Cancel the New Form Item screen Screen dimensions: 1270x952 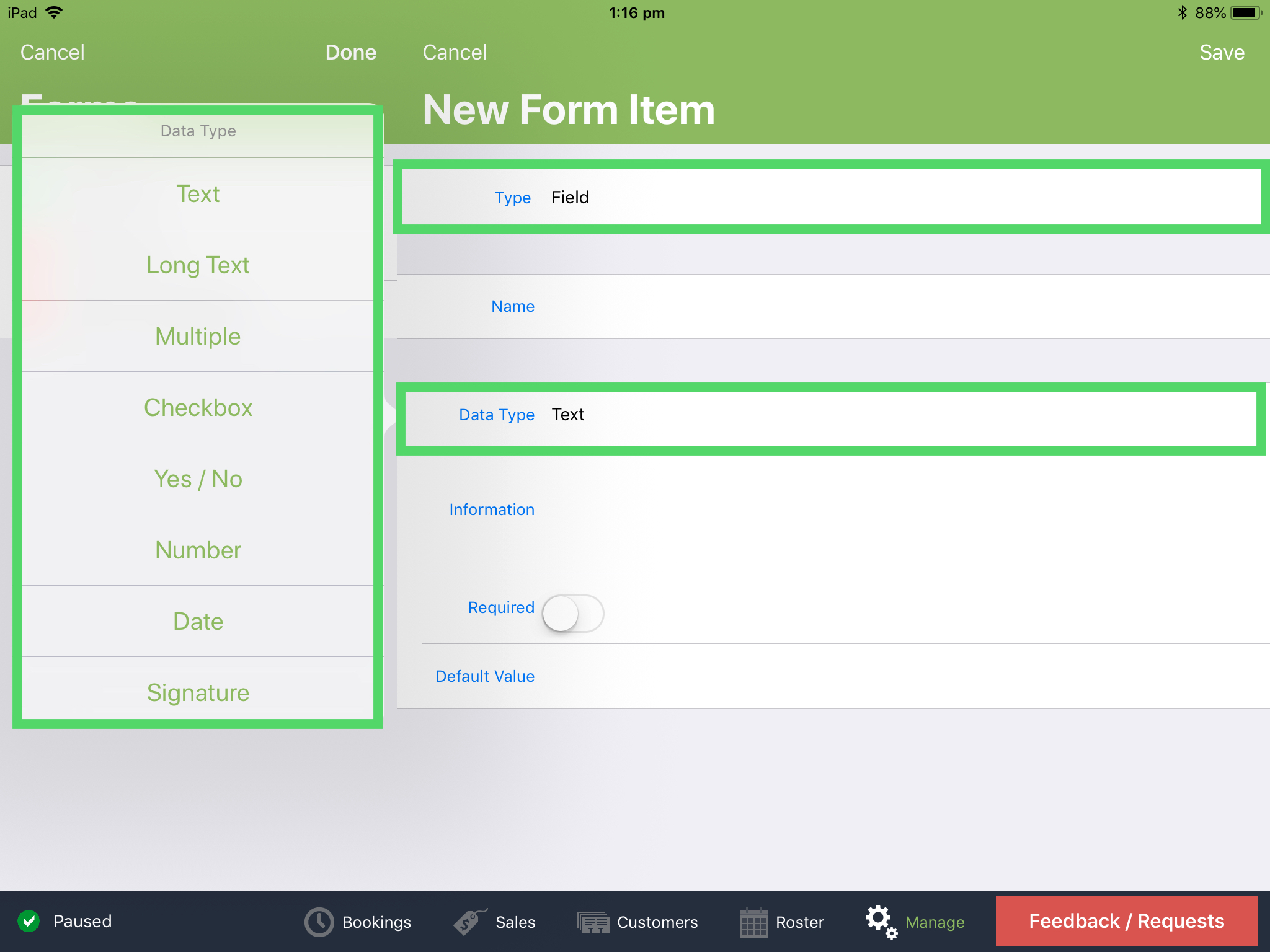pos(455,52)
